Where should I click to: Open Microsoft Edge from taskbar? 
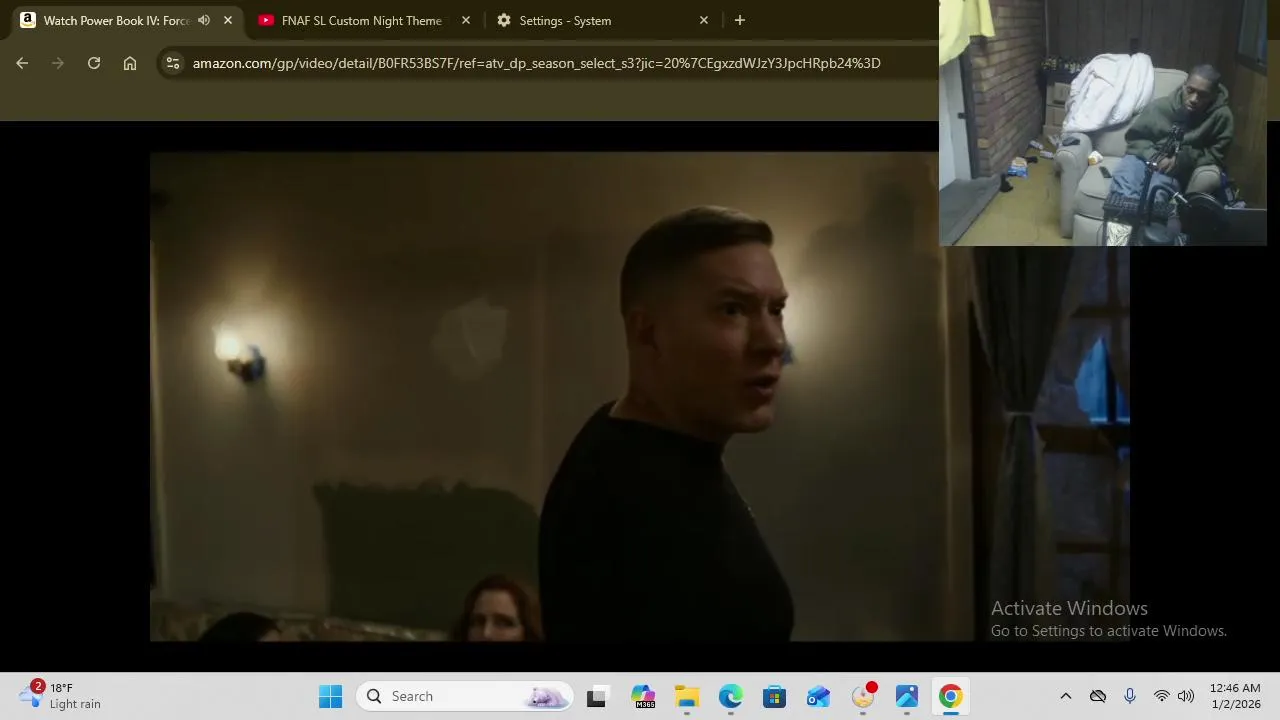pos(731,696)
